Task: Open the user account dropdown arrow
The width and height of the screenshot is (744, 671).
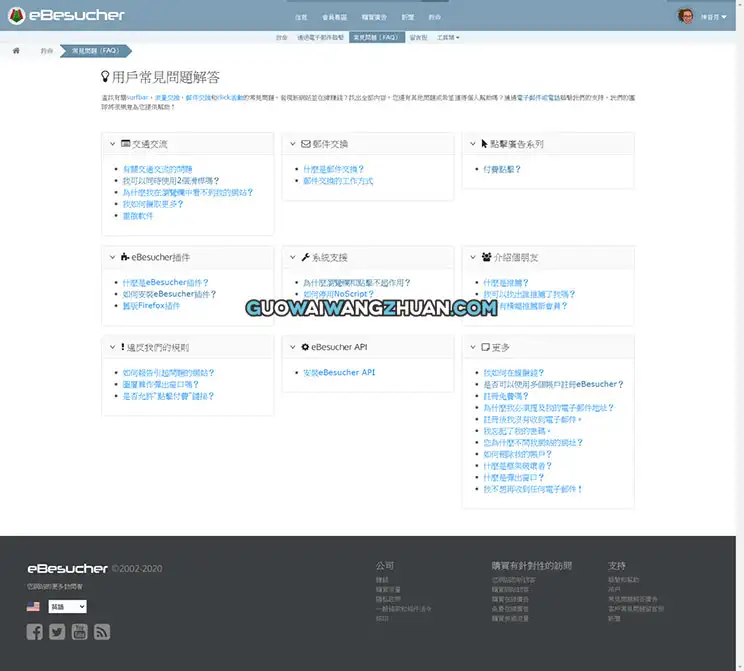Action: pyautogui.click(x=724, y=17)
